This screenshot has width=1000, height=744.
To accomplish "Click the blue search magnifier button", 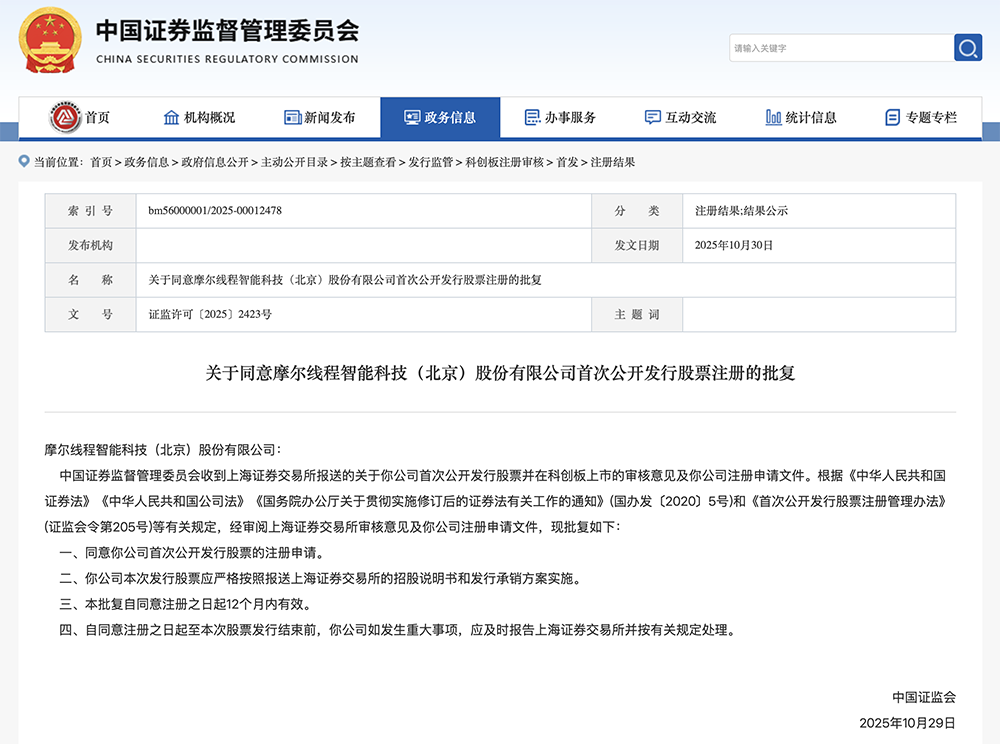I will coord(967,47).
